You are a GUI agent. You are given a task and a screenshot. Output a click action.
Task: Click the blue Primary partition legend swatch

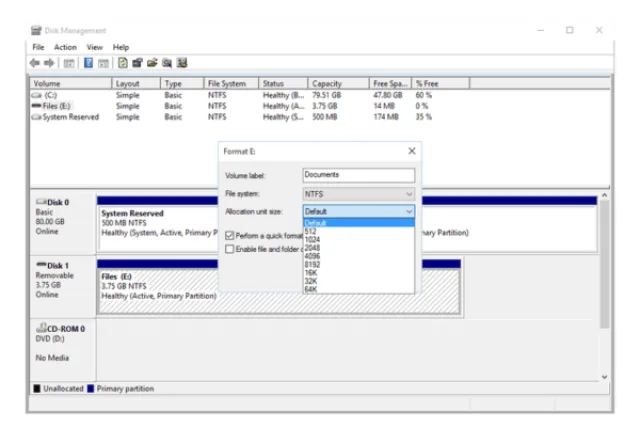click(91, 388)
